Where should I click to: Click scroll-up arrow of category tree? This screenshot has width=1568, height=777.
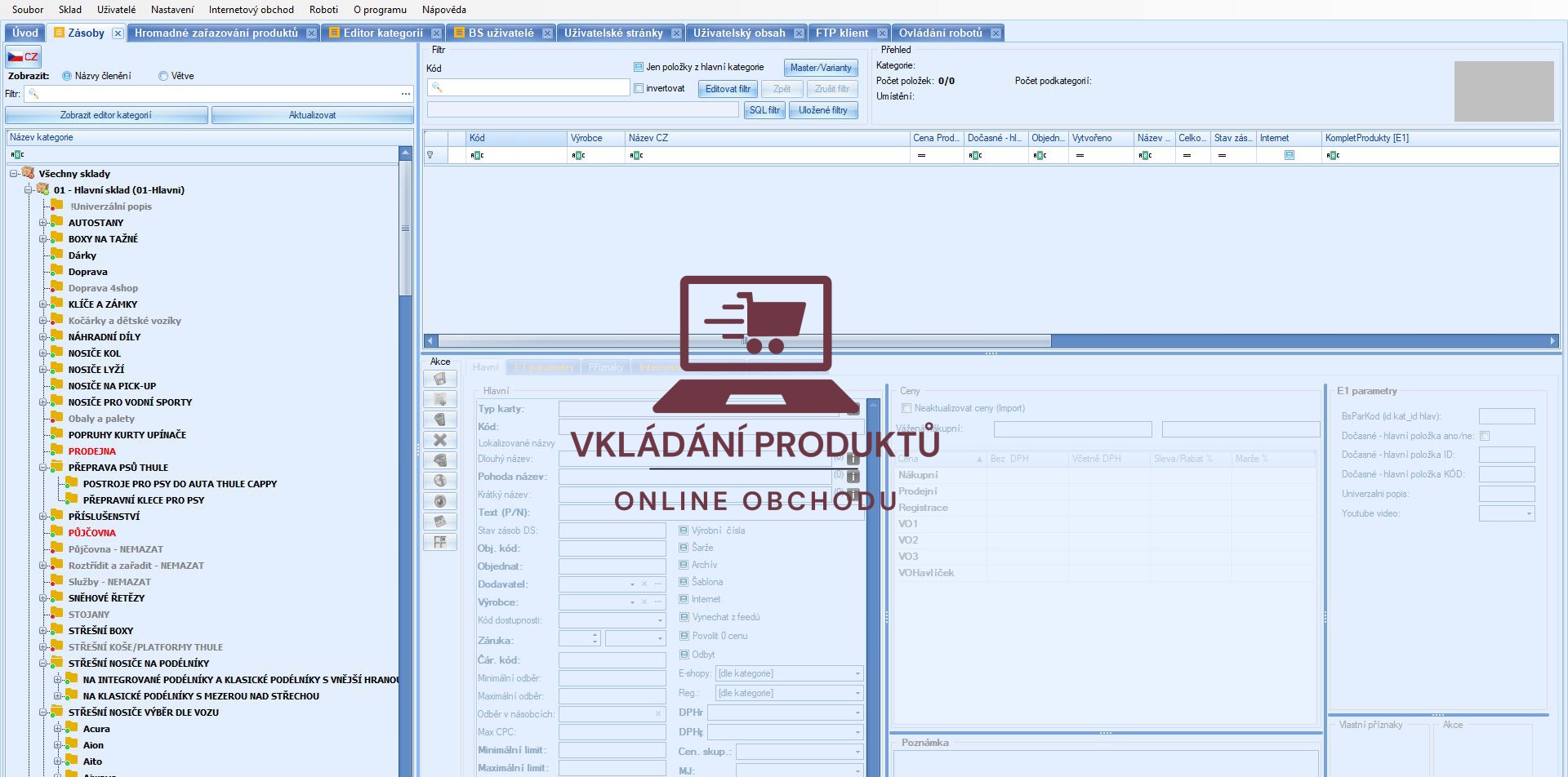coord(405,153)
